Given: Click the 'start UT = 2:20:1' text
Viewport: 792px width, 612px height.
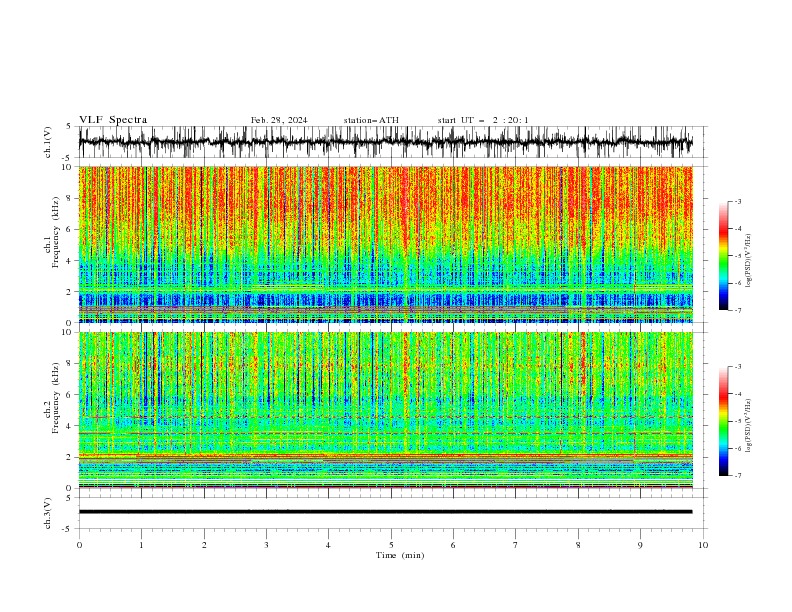Looking at the screenshot, I should click(483, 120).
